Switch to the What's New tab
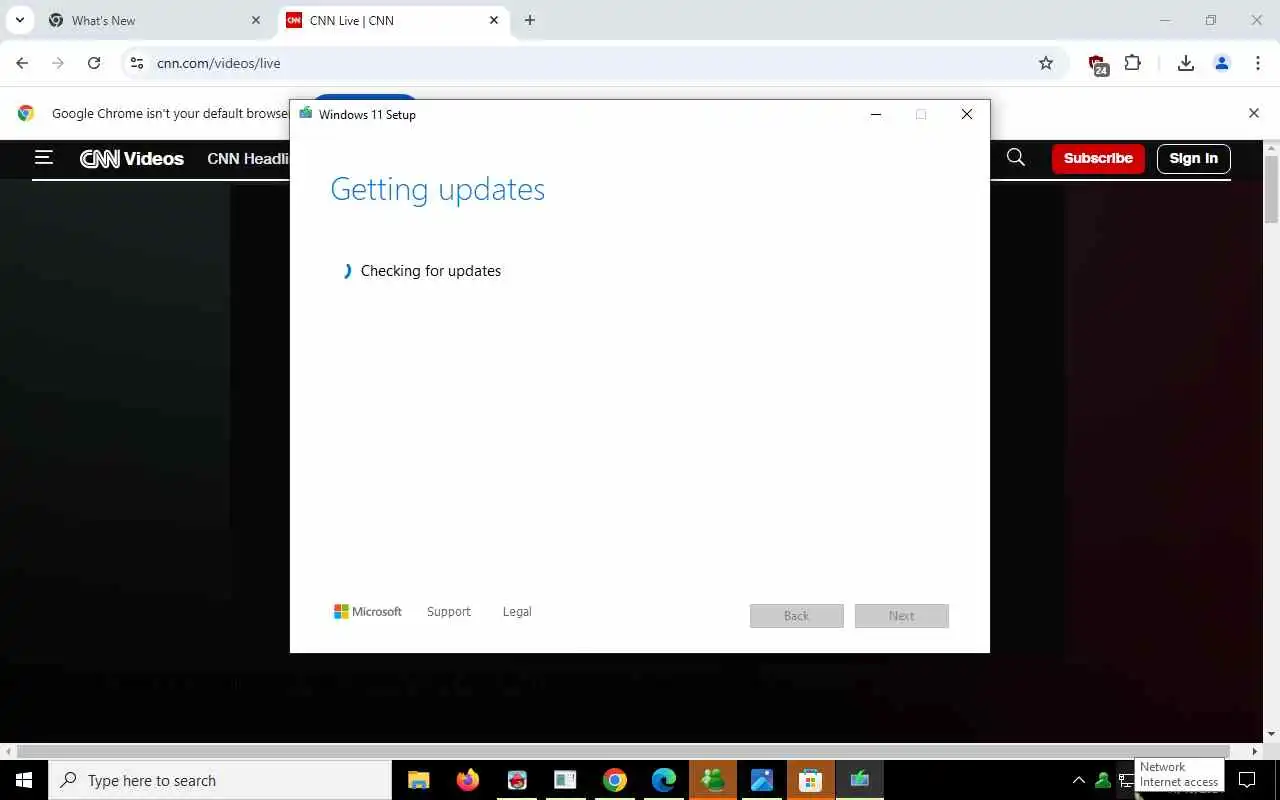1280x800 pixels. (154, 20)
